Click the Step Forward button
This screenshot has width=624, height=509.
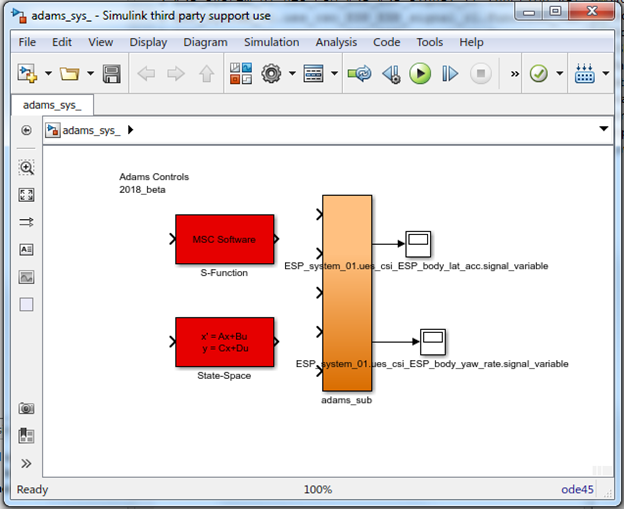(450, 74)
